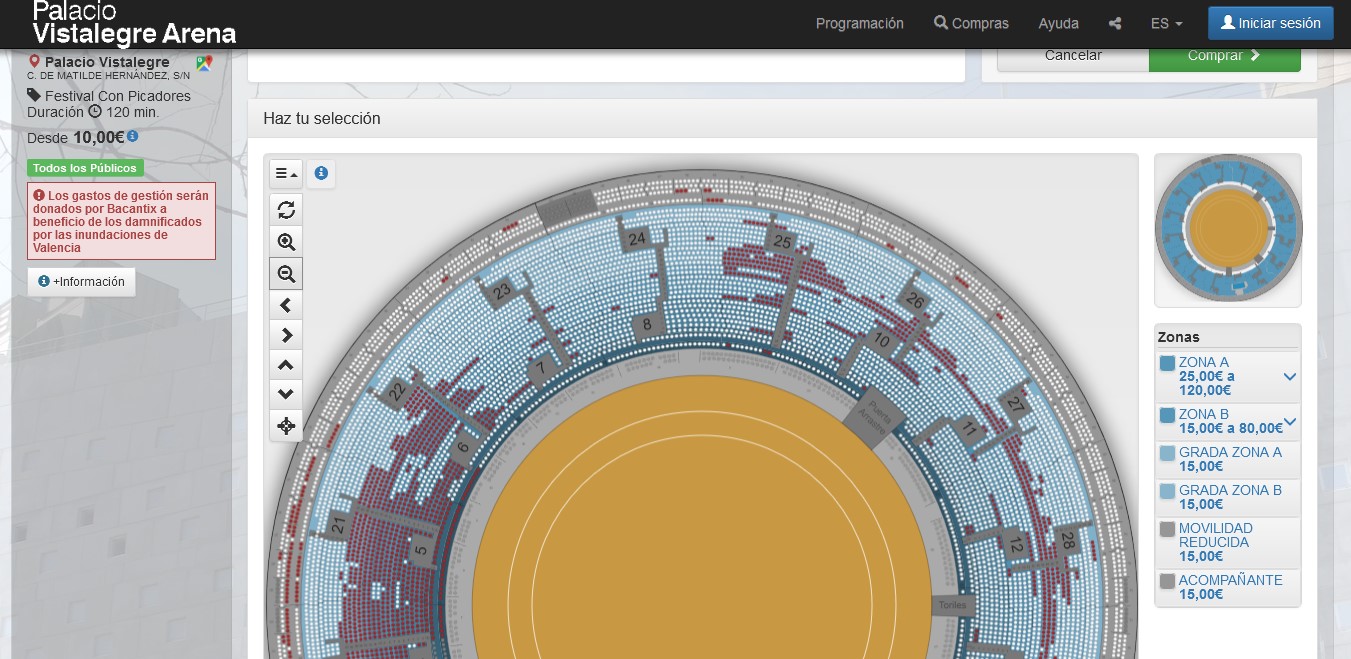Open Google Maps location icon

tap(205, 63)
